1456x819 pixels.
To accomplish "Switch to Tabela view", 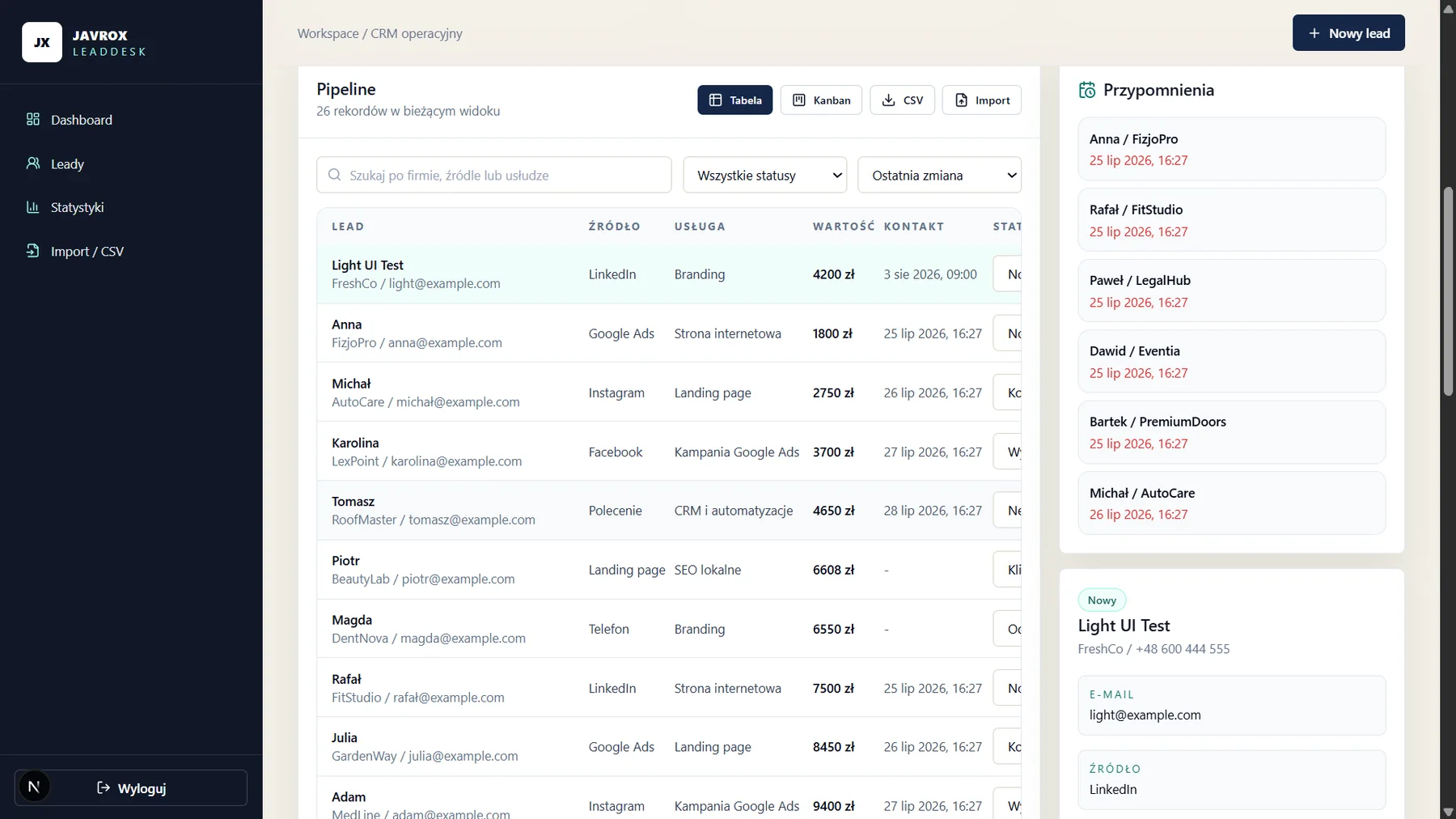I will click(x=734, y=100).
